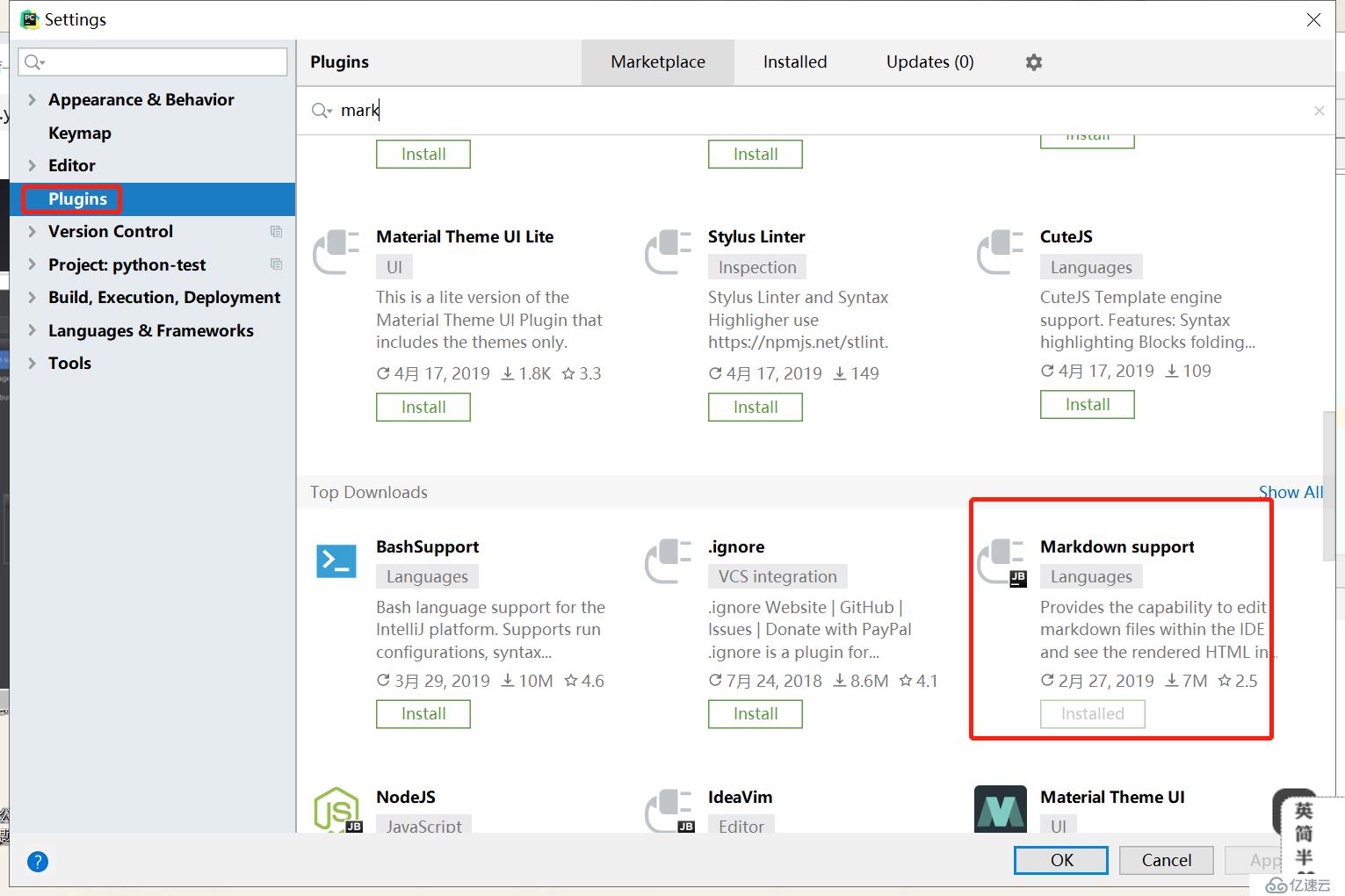This screenshot has width=1345, height=896.
Task: Install the CuteJS plugin
Action: pos(1088,404)
